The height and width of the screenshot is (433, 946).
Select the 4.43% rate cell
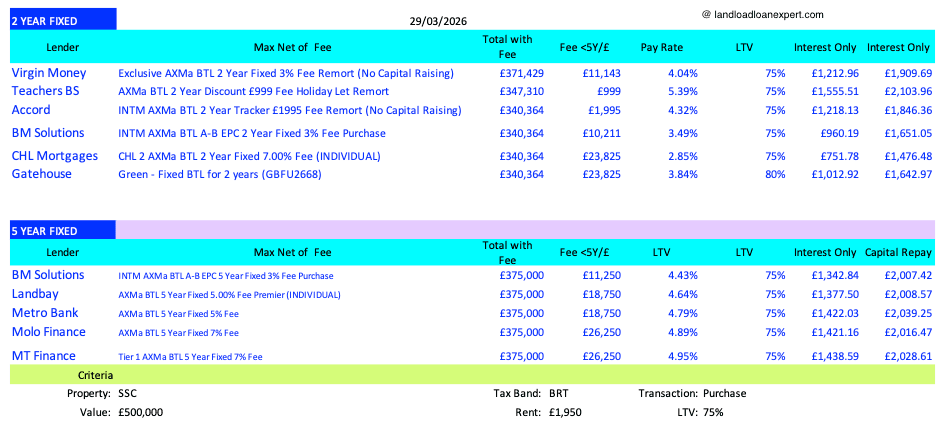(684, 275)
